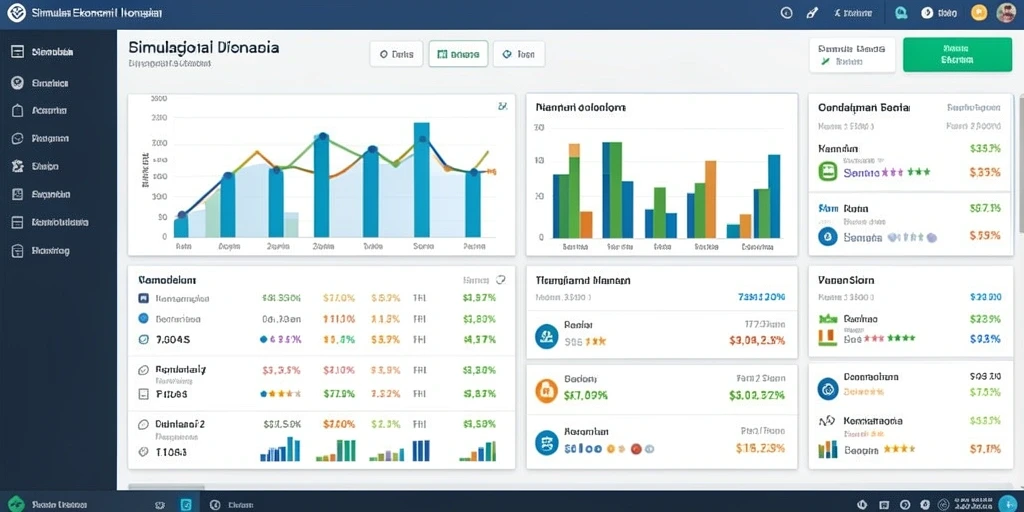
Task: Click the blue round icon at taskbar far right
Action: point(1008,503)
